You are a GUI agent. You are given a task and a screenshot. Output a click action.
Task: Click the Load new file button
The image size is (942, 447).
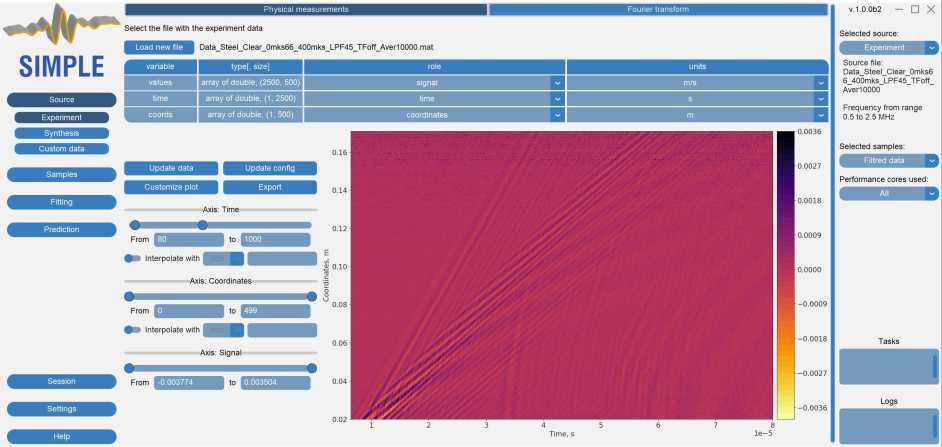tap(159, 47)
